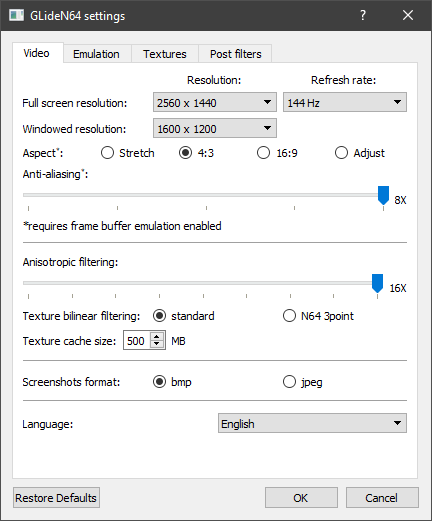The height and width of the screenshot is (521, 432).
Task: Select the Stretch aspect option
Action: tap(128, 153)
